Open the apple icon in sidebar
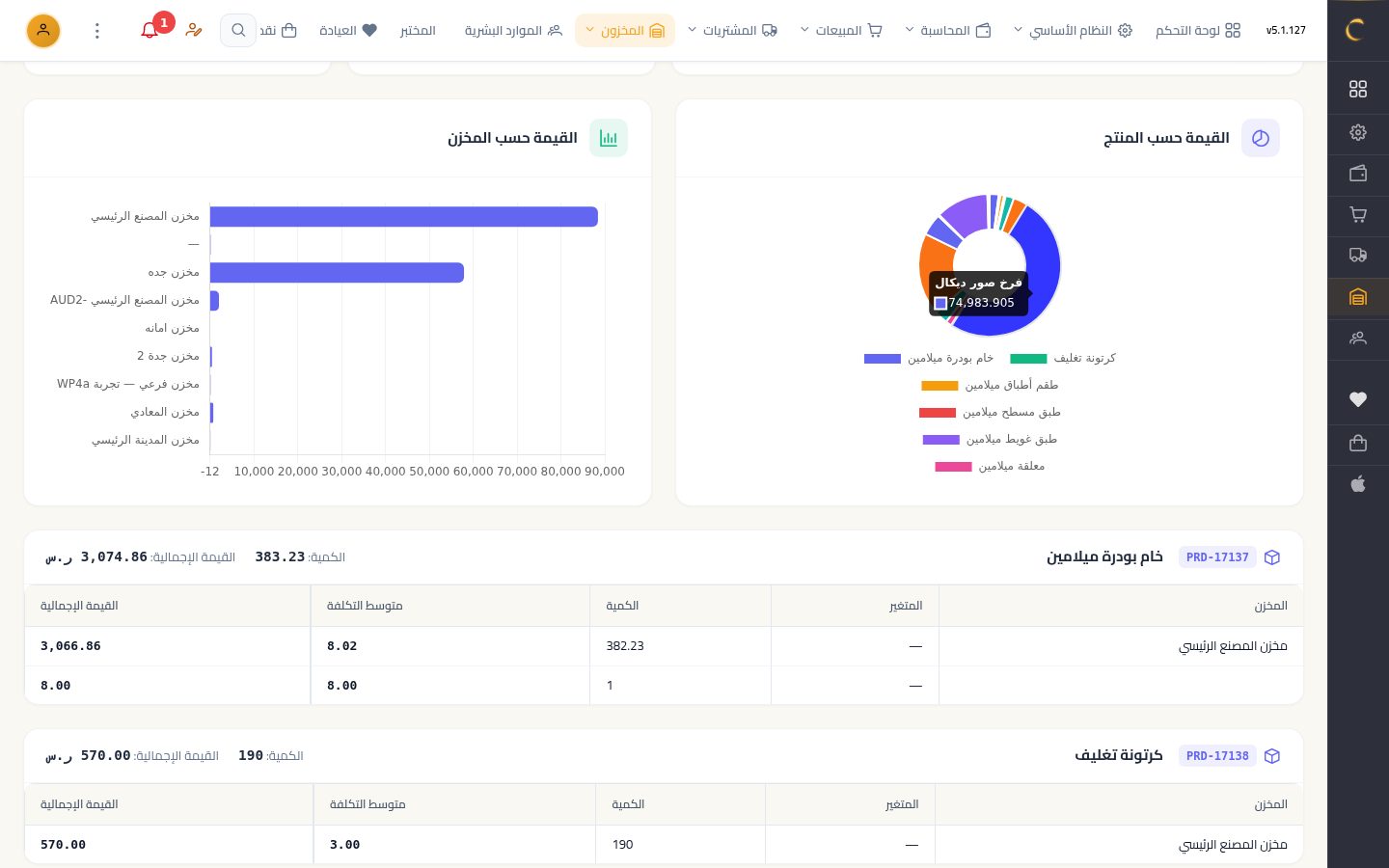Screen dimensions: 1389x868 tap(1358, 484)
